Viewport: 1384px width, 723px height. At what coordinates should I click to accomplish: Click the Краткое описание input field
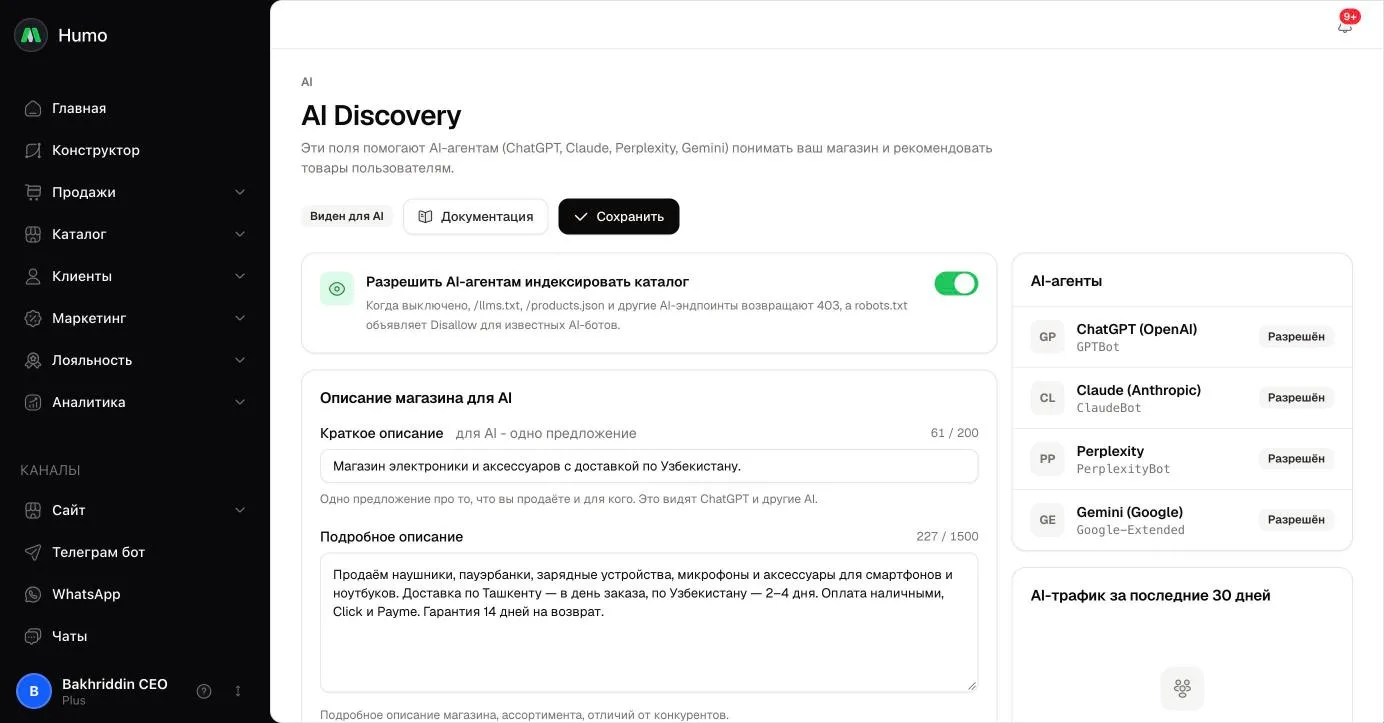pyautogui.click(x=649, y=466)
